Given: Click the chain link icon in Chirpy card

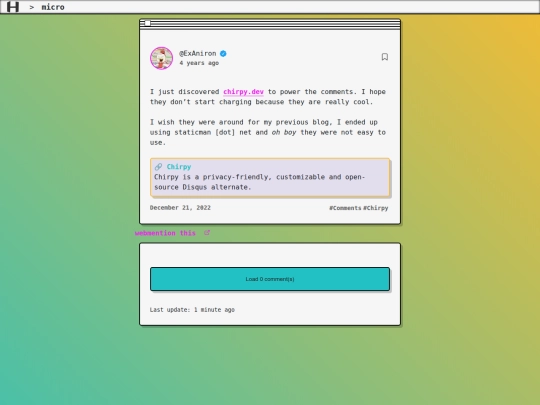Looking at the screenshot, I should tap(158, 167).
